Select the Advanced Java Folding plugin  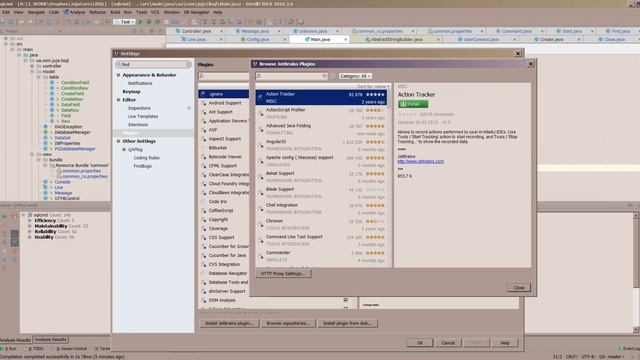[321, 129]
